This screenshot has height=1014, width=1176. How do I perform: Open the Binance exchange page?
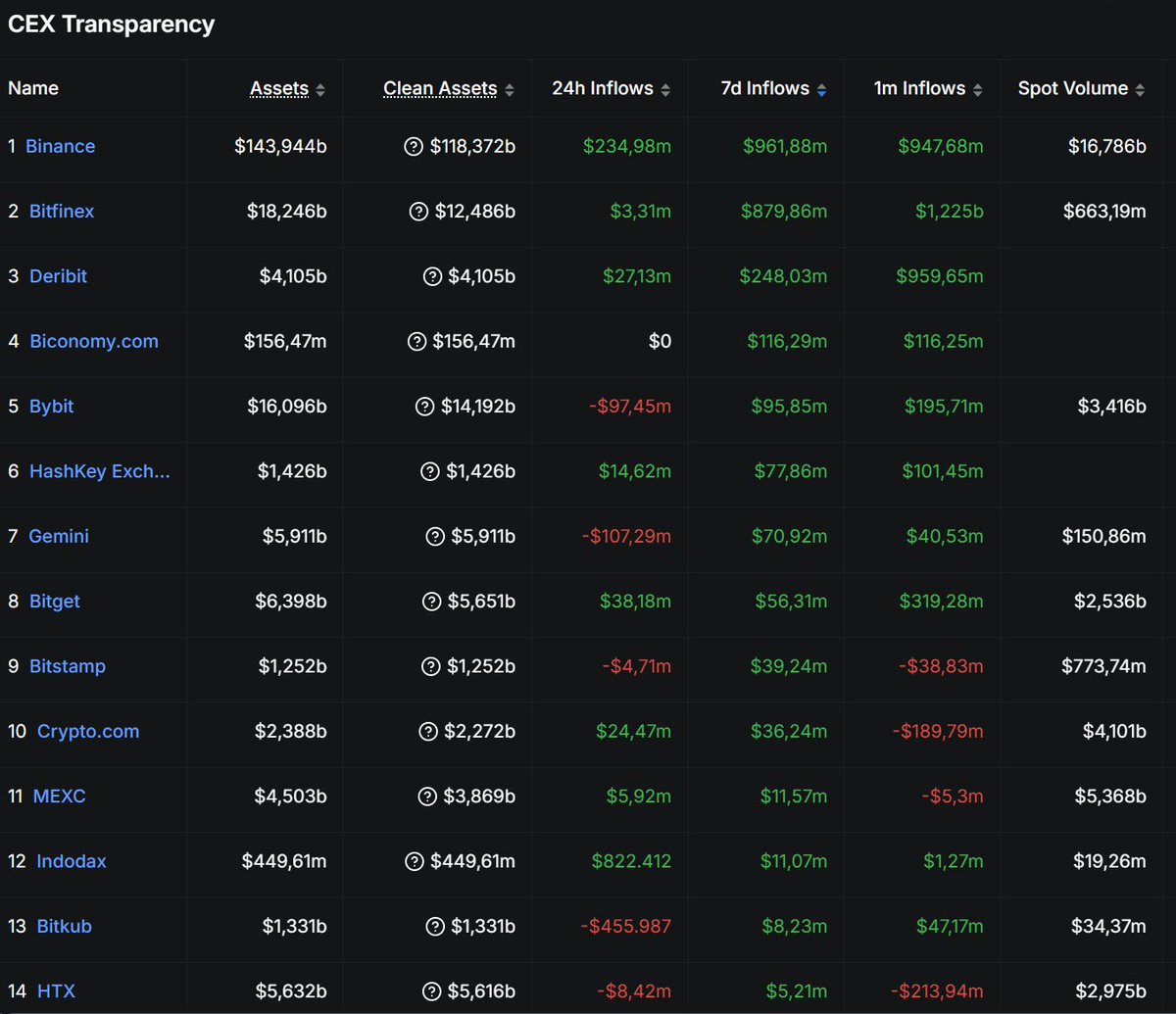click(x=61, y=146)
